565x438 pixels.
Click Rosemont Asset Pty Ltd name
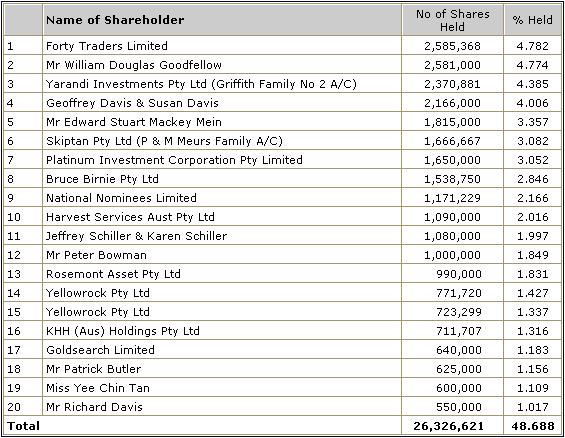[x=113, y=274]
